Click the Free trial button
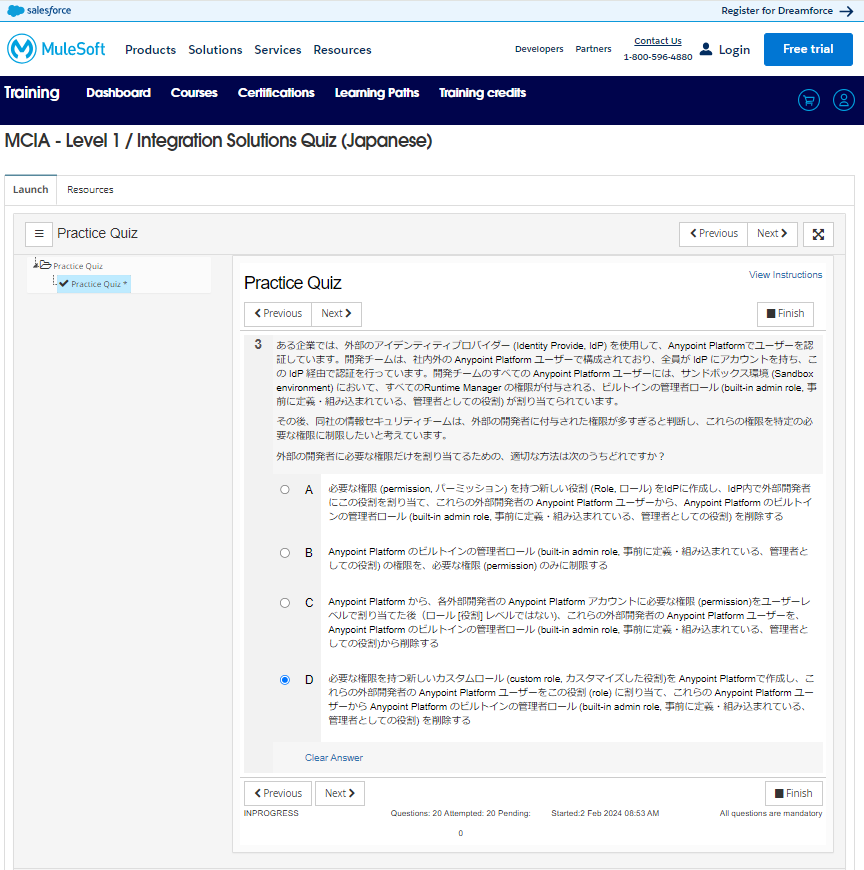 808,49
